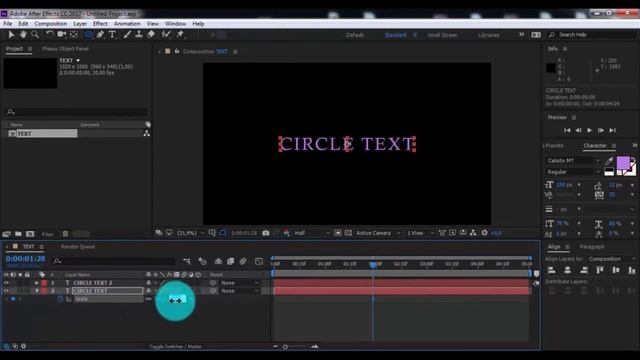Viewport: 640px width, 360px height.
Task: Switch to the Small Screen workspace
Action: click(x=442, y=35)
